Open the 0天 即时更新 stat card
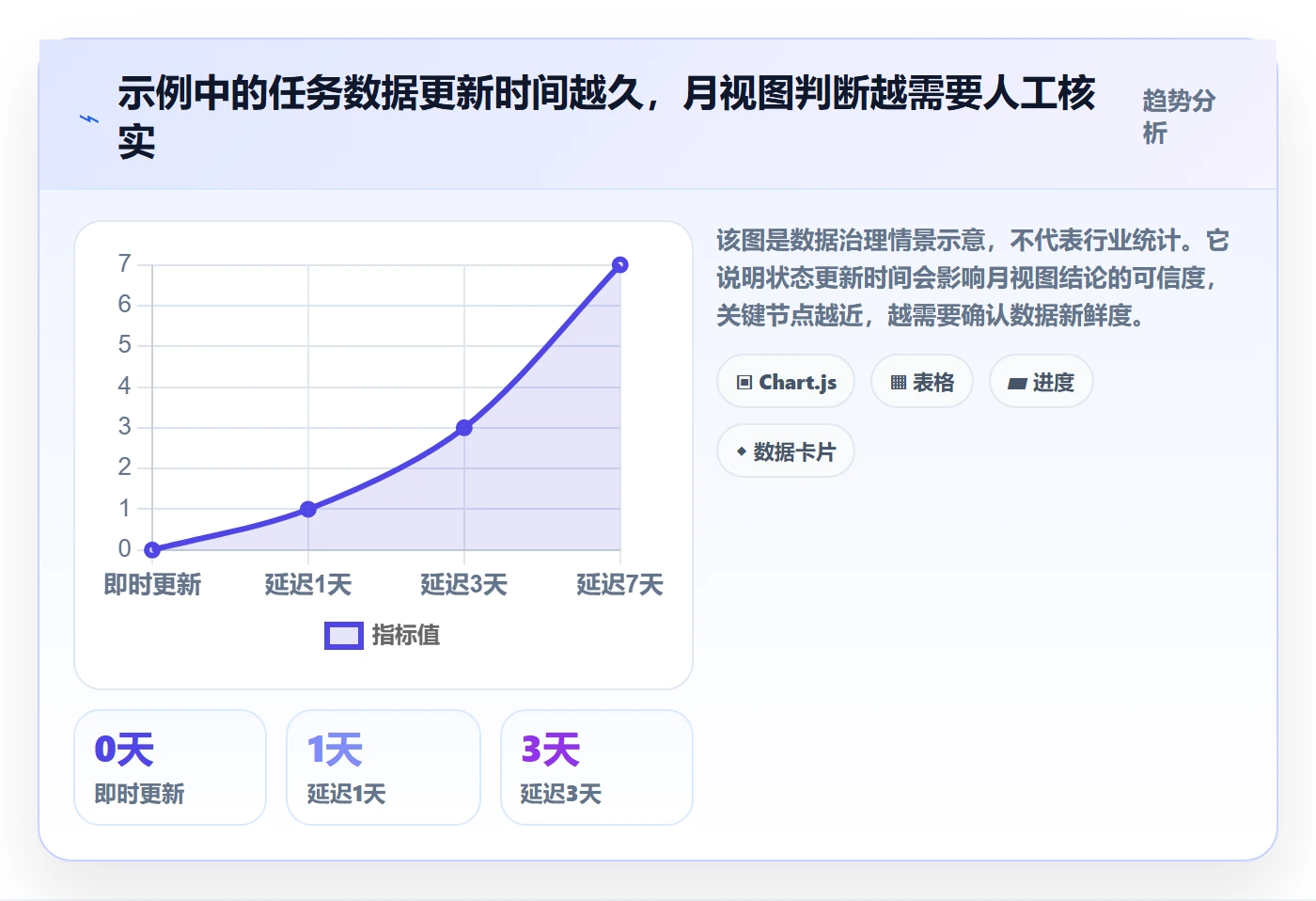The width and height of the screenshot is (1316, 901). 170,767
